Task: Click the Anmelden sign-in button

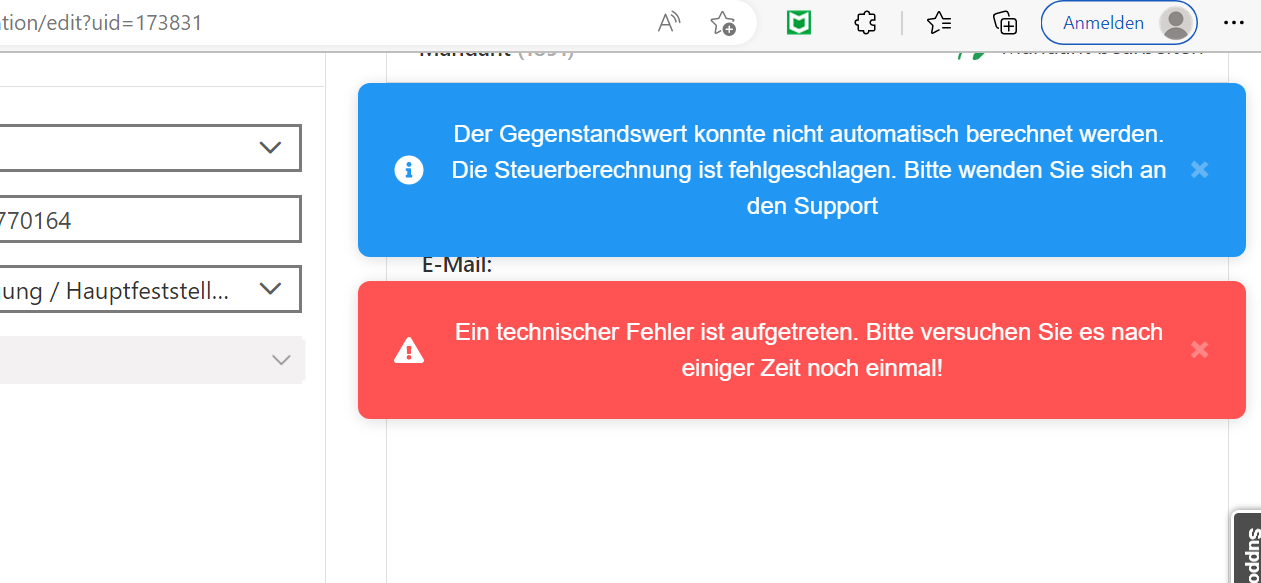Action: click(x=1119, y=23)
